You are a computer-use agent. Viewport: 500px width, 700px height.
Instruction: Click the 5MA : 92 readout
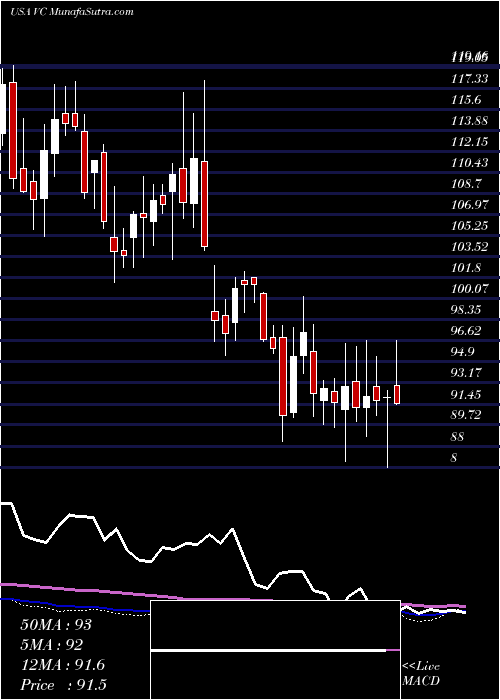(51, 645)
